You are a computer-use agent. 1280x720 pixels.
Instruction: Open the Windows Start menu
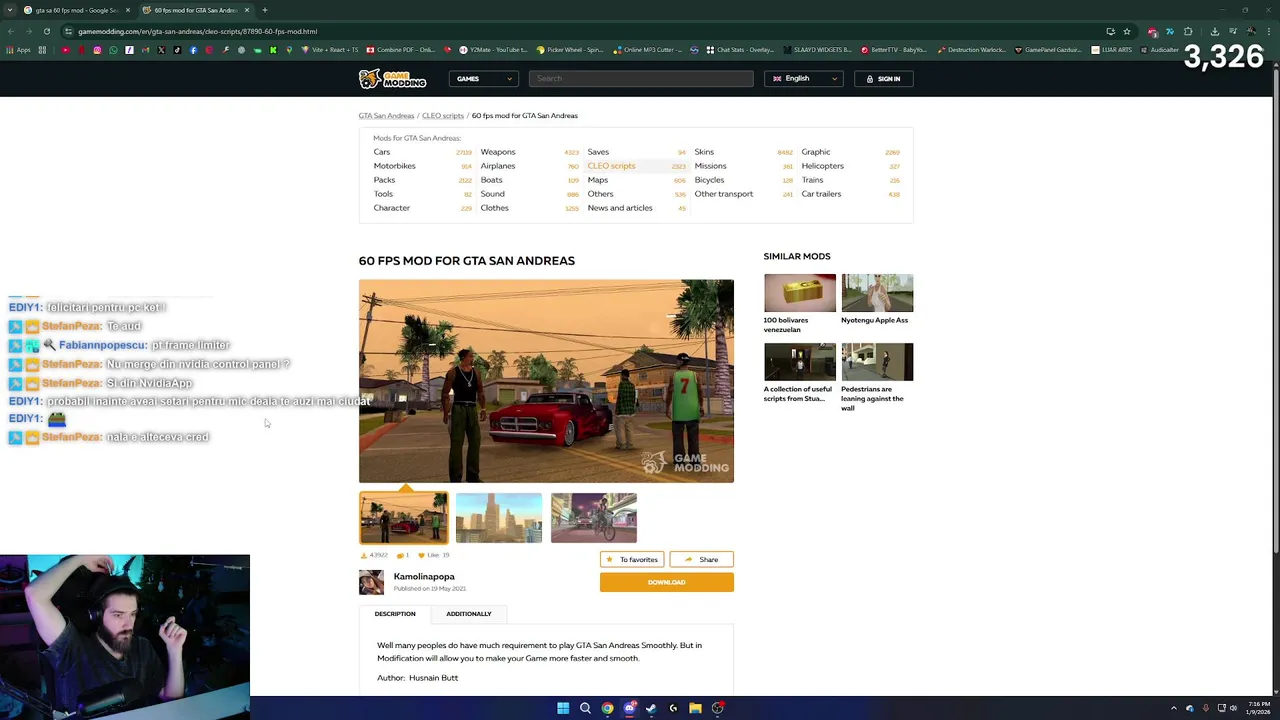pyautogui.click(x=563, y=708)
